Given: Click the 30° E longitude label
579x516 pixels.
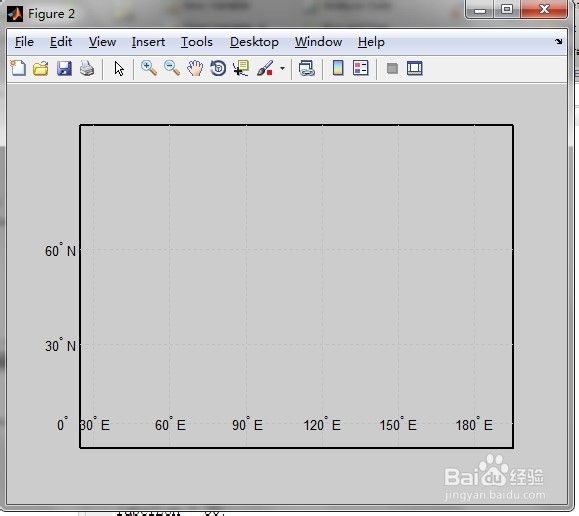Looking at the screenshot, I should (95, 424).
